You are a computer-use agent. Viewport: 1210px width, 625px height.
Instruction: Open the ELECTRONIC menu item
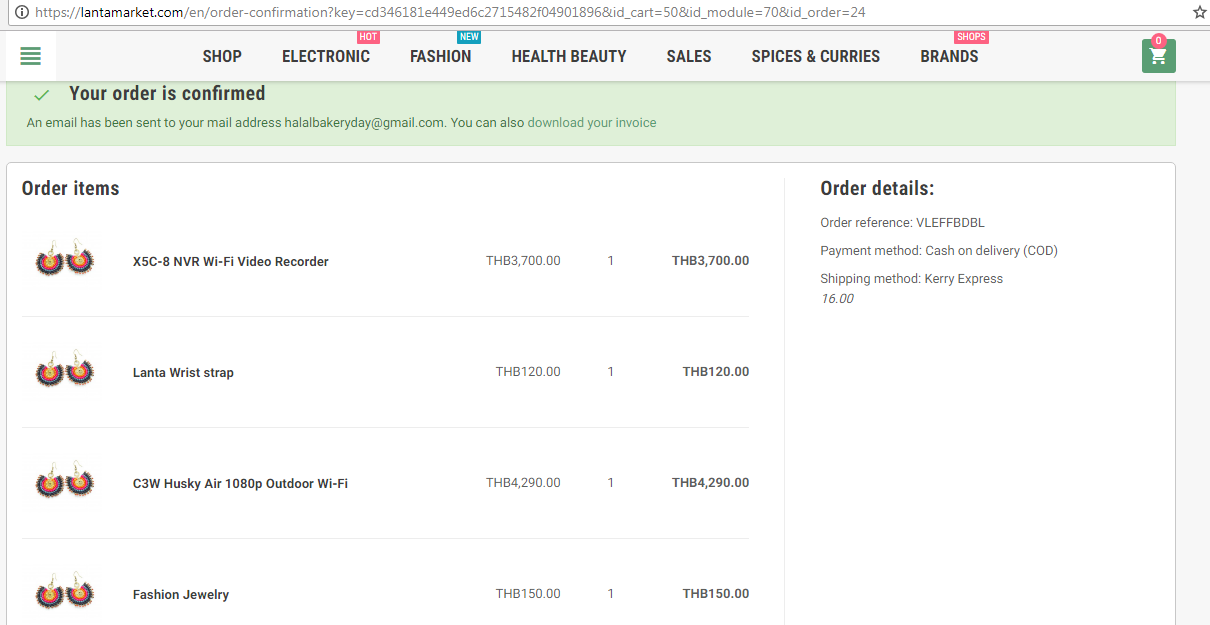coord(326,56)
